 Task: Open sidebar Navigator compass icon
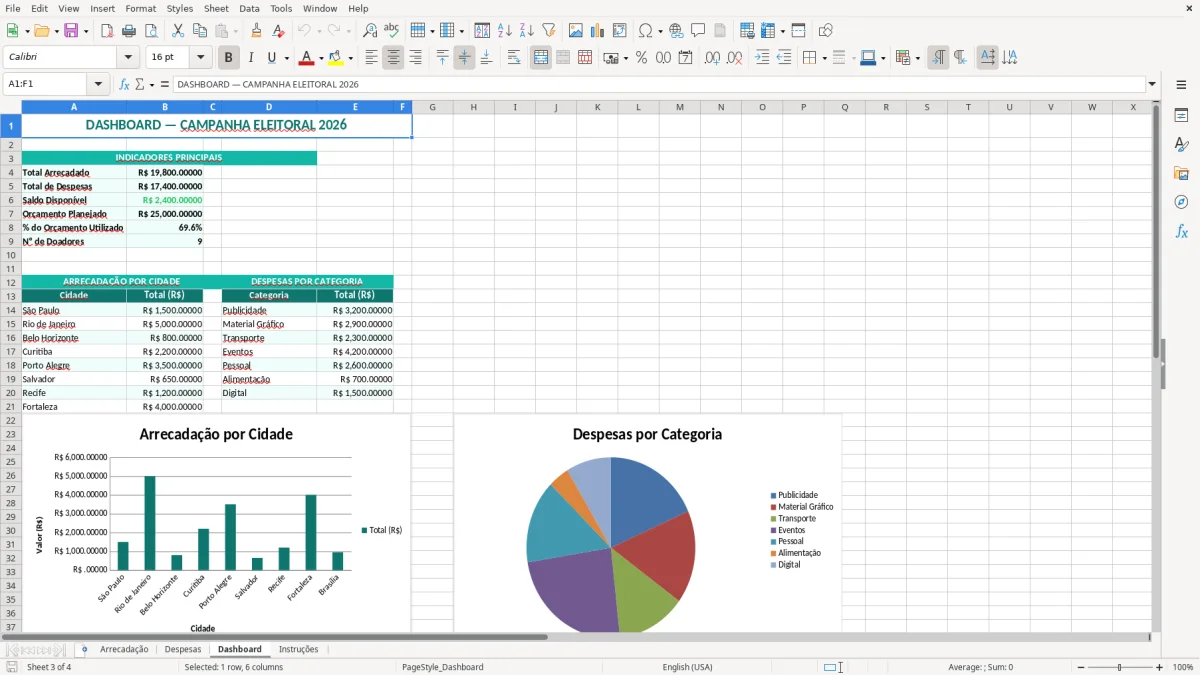pos(1181,202)
